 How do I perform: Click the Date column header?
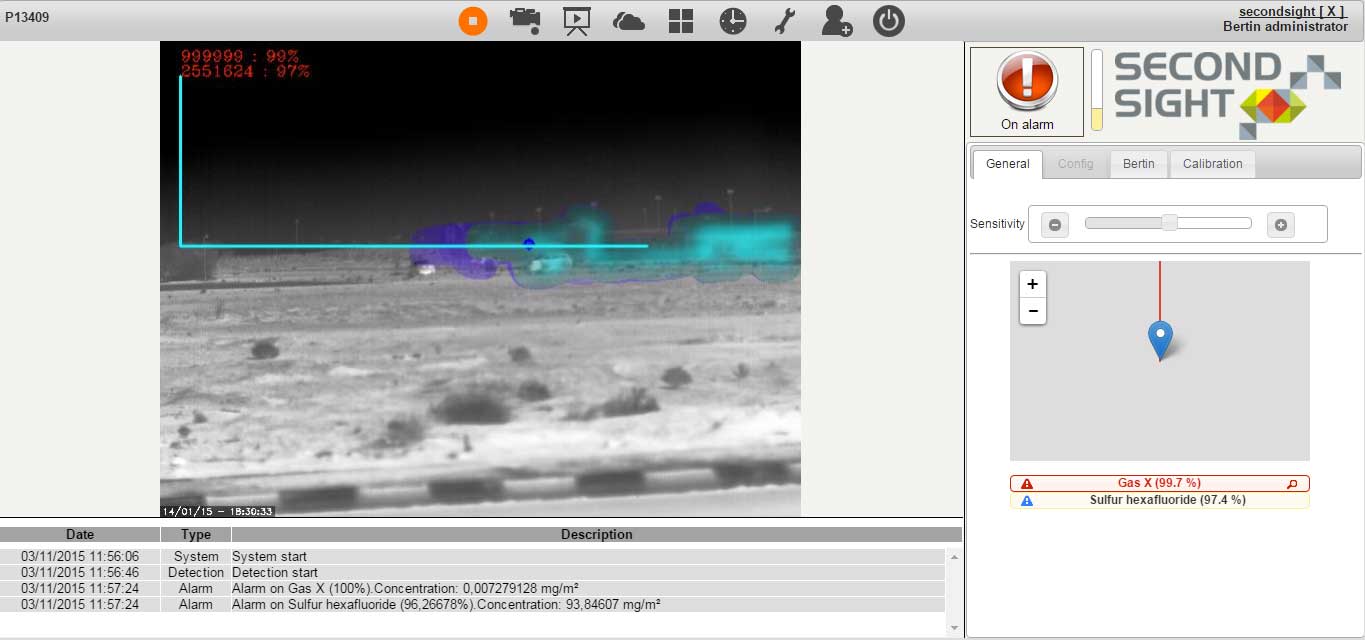pos(80,535)
